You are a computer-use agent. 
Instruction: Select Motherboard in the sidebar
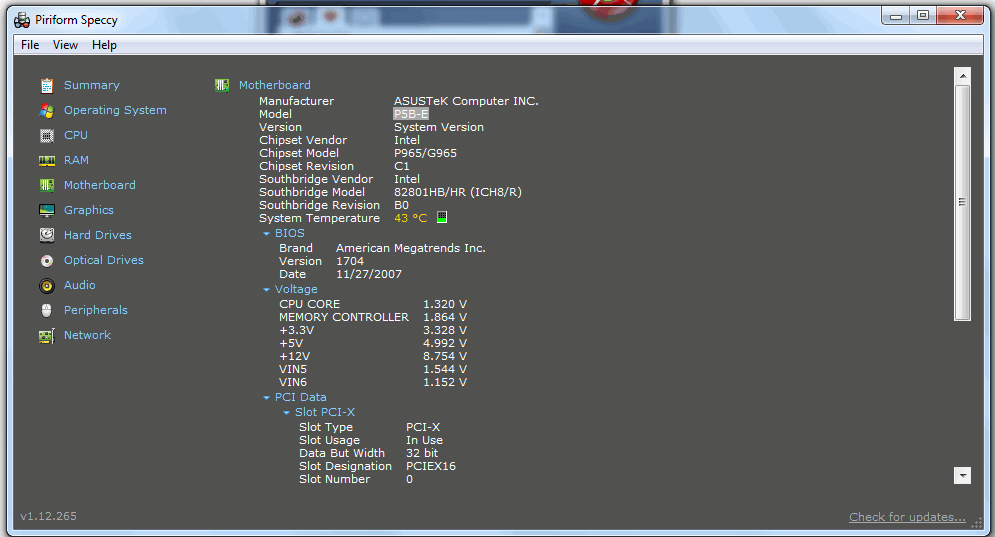pos(100,185)
